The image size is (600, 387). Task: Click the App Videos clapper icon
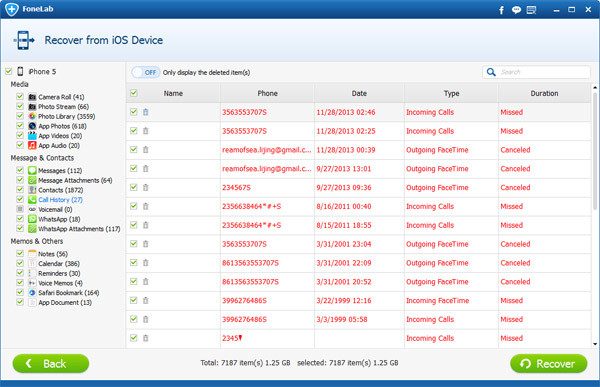(32, 136)
